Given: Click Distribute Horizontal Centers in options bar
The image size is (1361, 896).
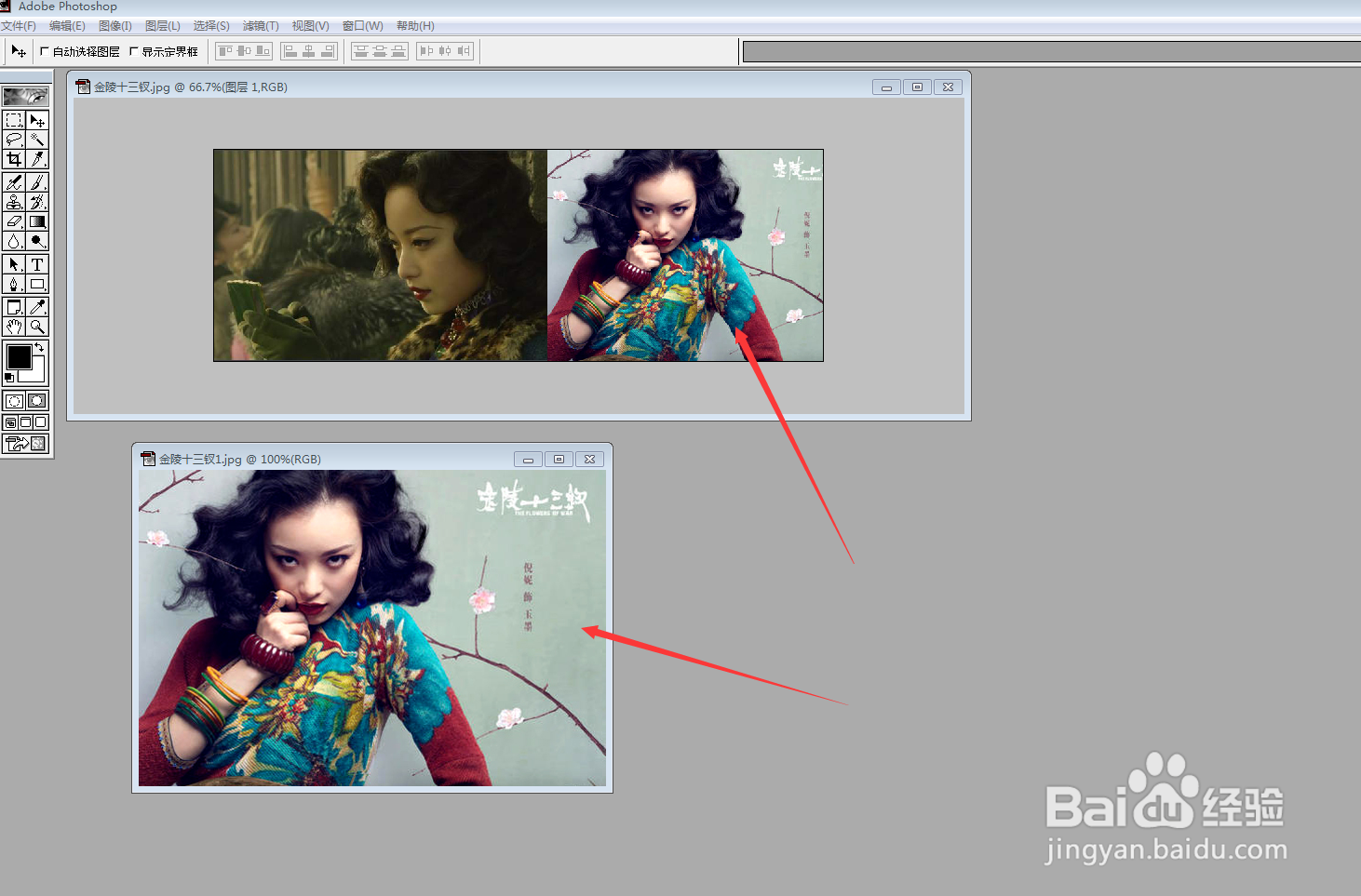Looking at the screenshot, I should [445, 50].
